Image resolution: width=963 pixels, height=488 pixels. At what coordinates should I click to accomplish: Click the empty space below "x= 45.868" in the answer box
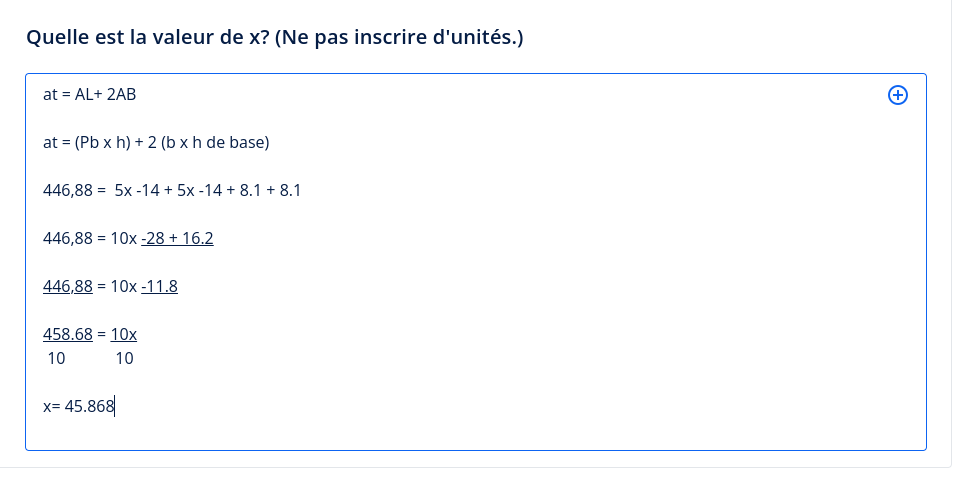[x=400, y=432]
